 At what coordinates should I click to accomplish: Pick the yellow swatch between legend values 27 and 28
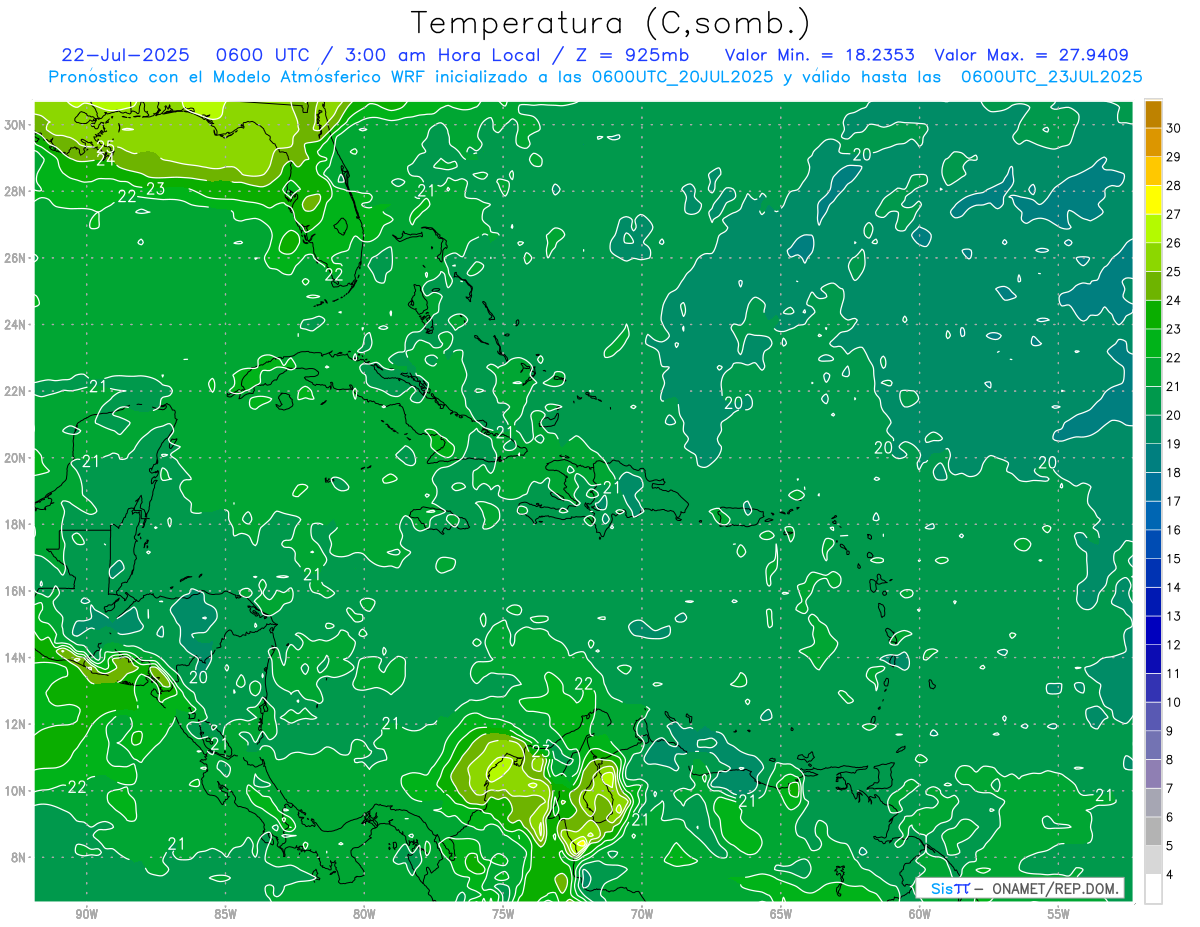coord(1154,200)
